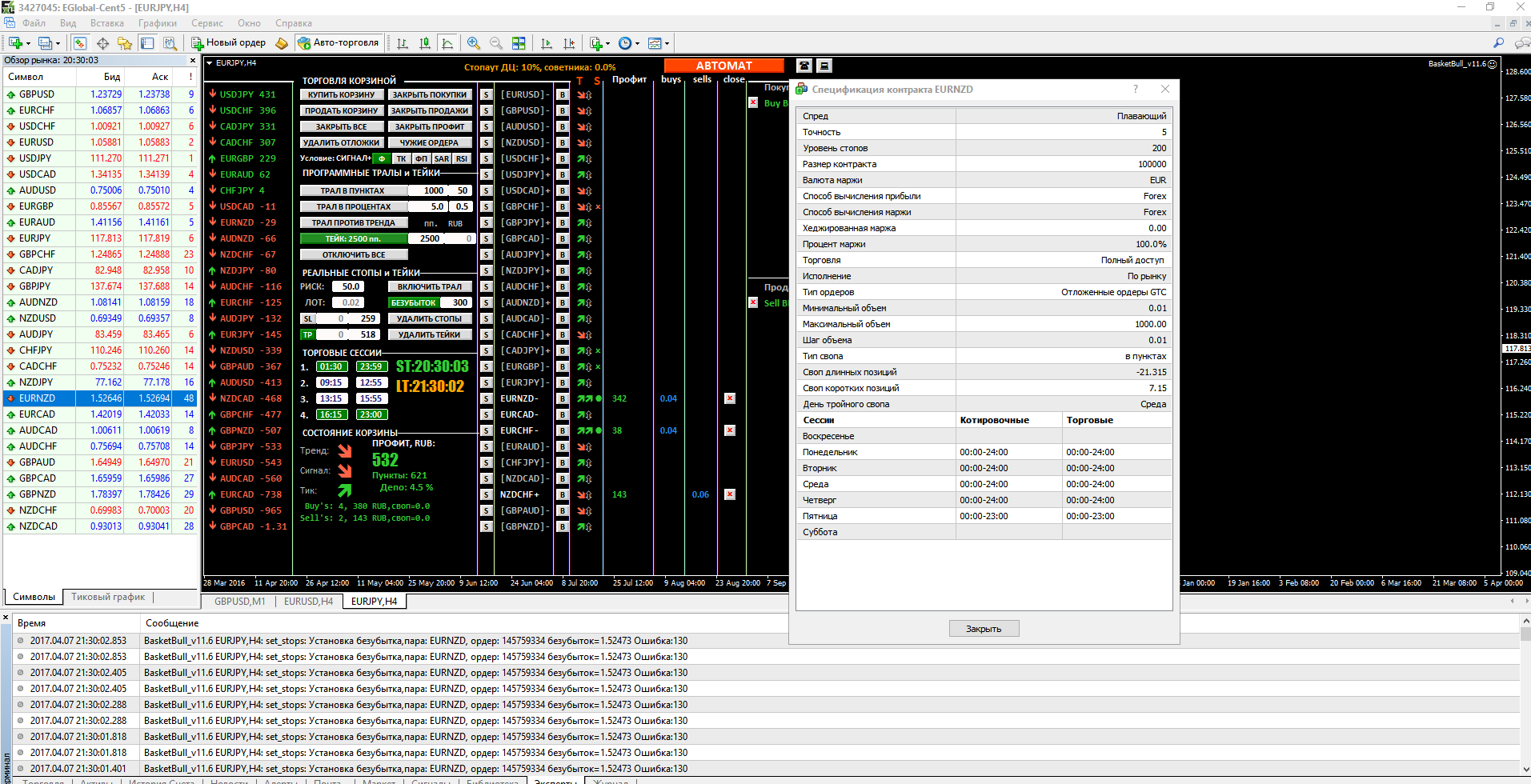Image resolution: width=1531 pixels, height=784 pixels.
Task: Click the Tile Windows grid icon
Action: click(x=519, y=43)
